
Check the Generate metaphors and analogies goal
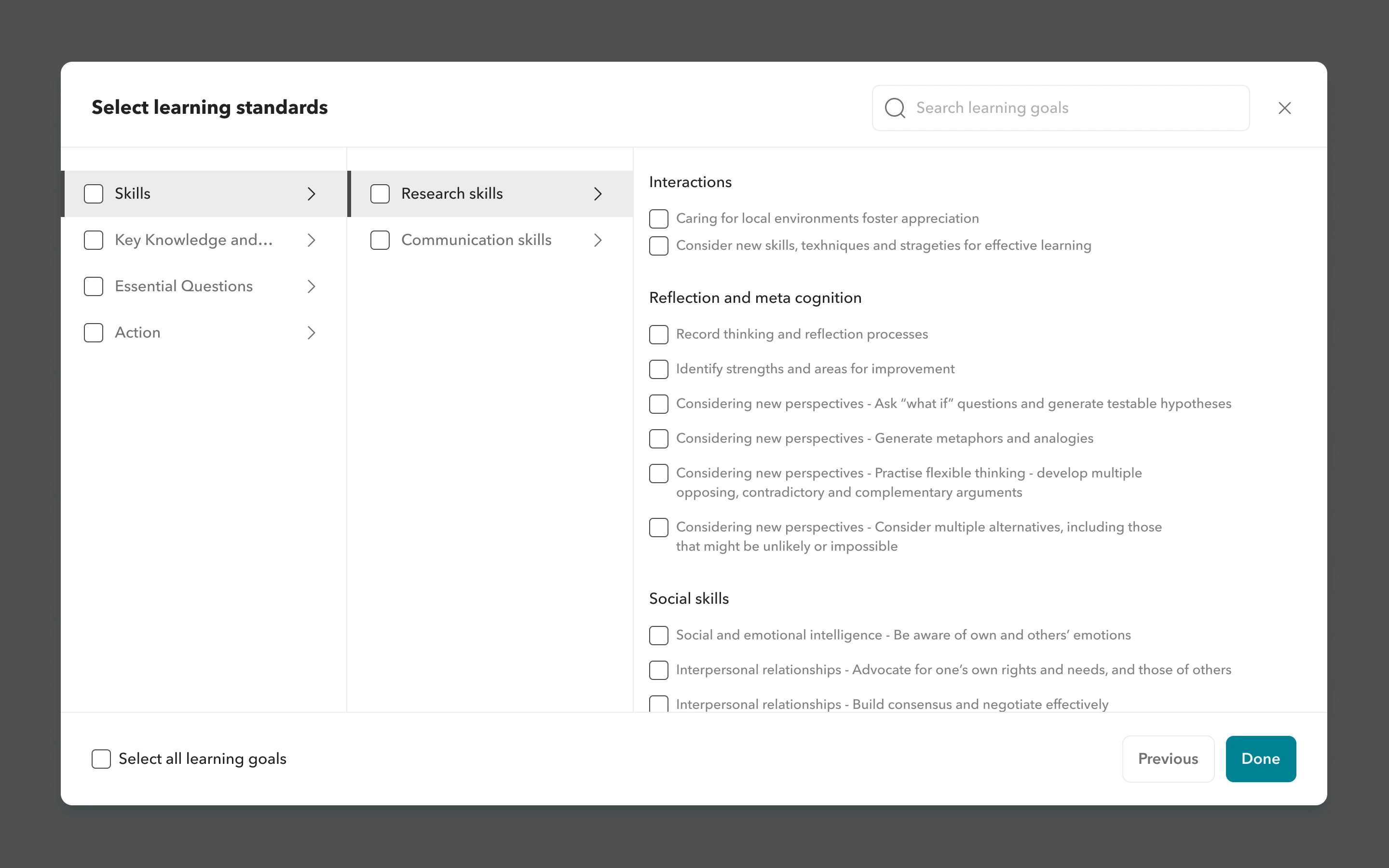[658, 439]
